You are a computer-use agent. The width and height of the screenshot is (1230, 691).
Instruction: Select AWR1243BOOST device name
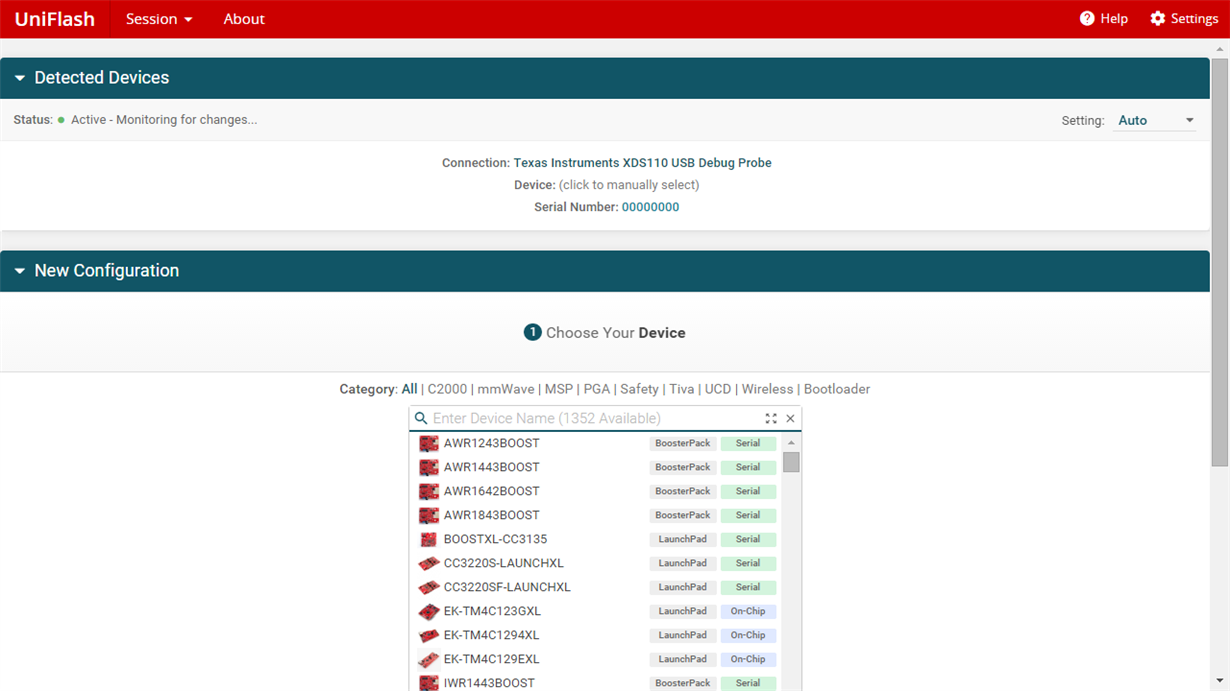[491, 443]
